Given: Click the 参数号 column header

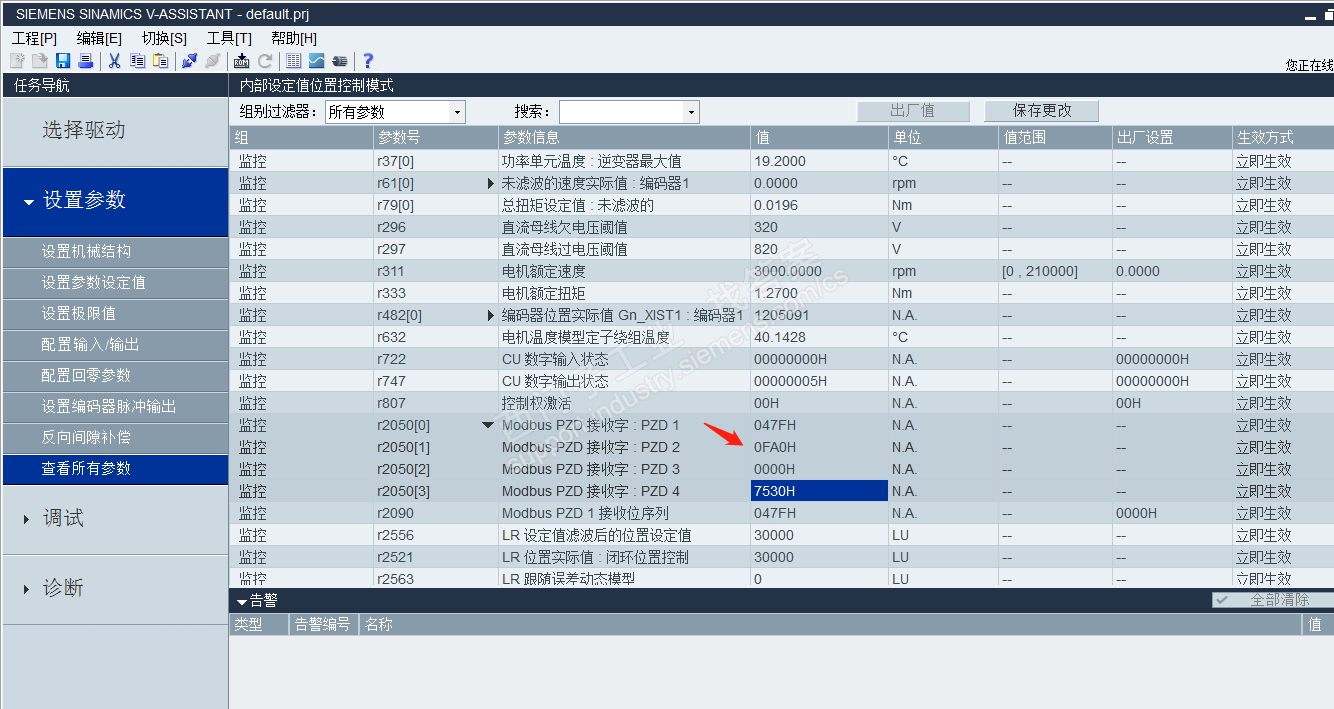Looking at the screenshot, I should (x=436, y=137).
